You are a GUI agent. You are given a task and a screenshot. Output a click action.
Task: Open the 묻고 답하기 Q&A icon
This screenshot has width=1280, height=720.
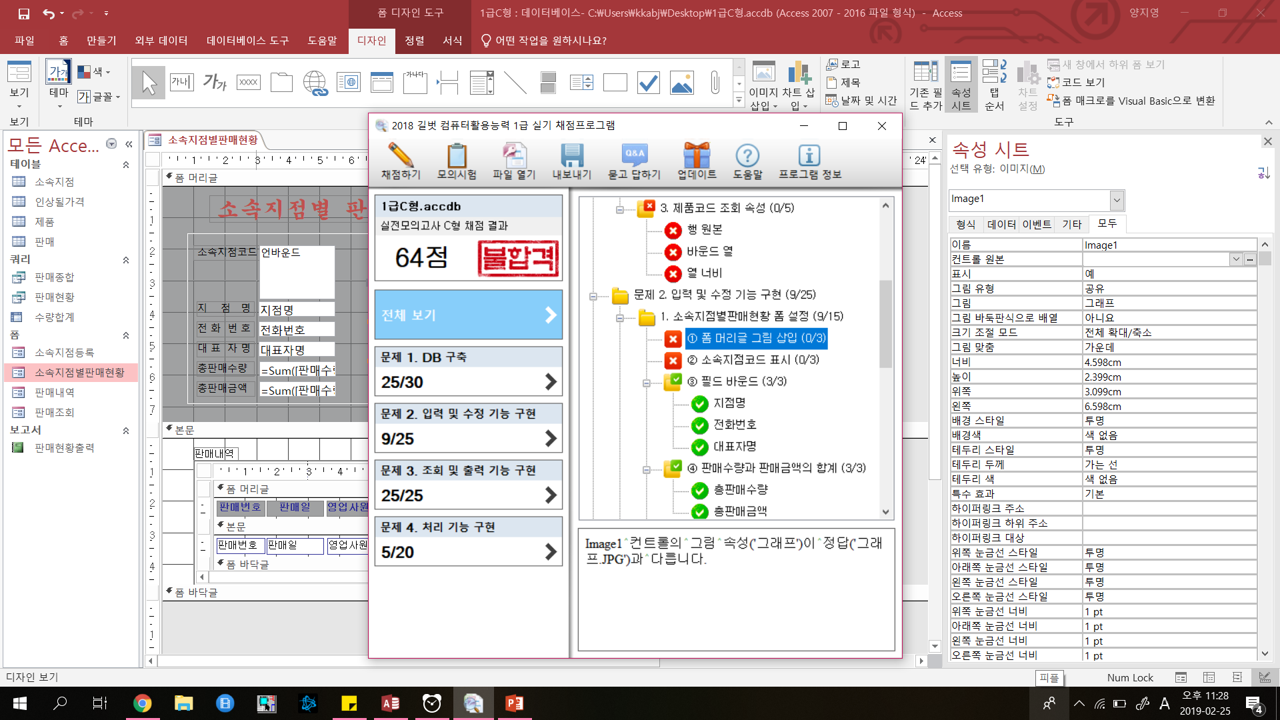tap(634, 158)
